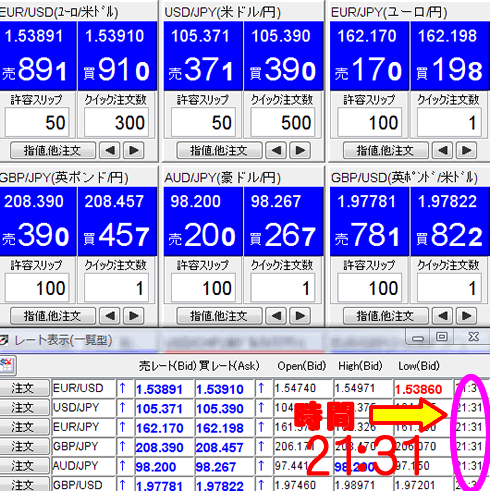
Task: Click USD/JPY buy price tile 390
Action: (283, 56)
